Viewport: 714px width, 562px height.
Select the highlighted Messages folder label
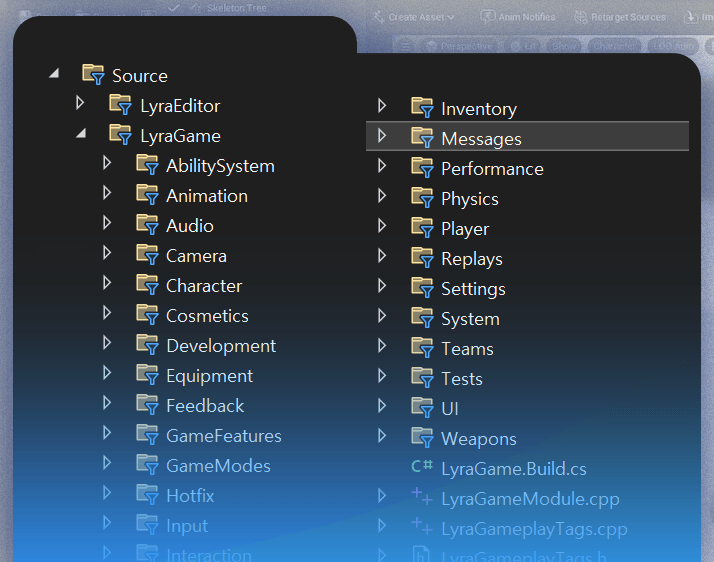(x=481, y=139)
